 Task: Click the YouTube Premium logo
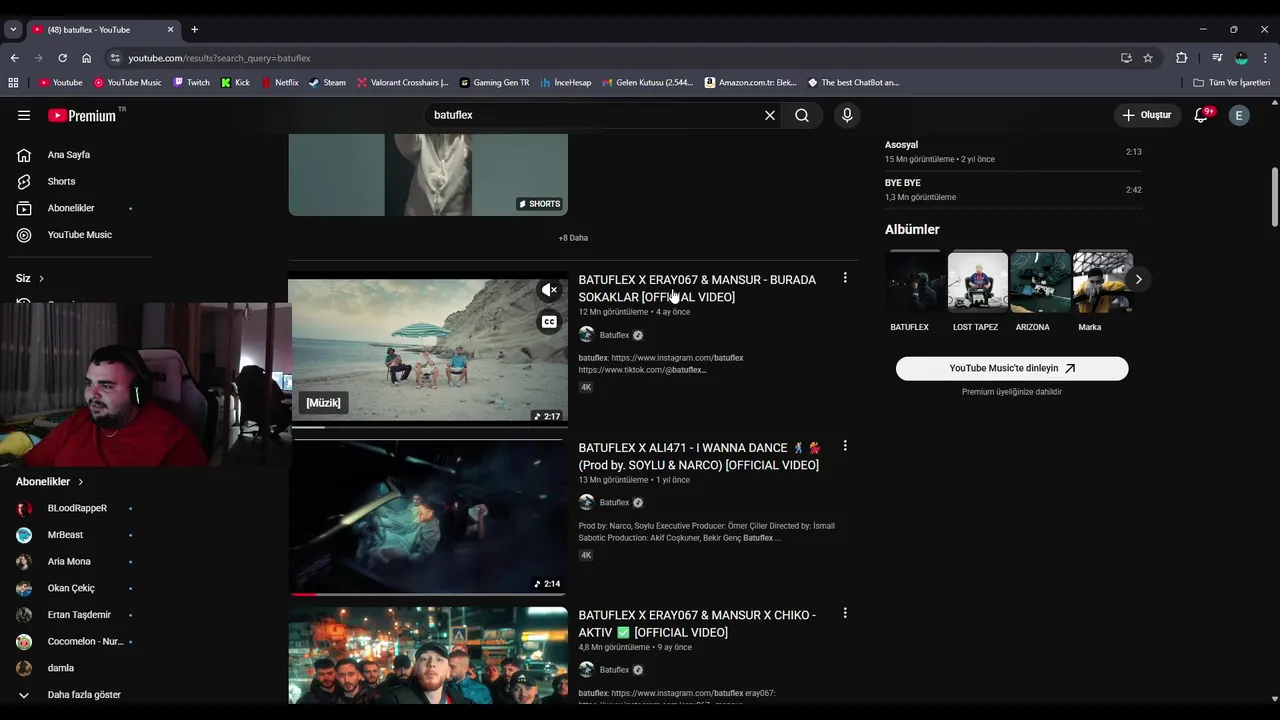tap(82, 115)
